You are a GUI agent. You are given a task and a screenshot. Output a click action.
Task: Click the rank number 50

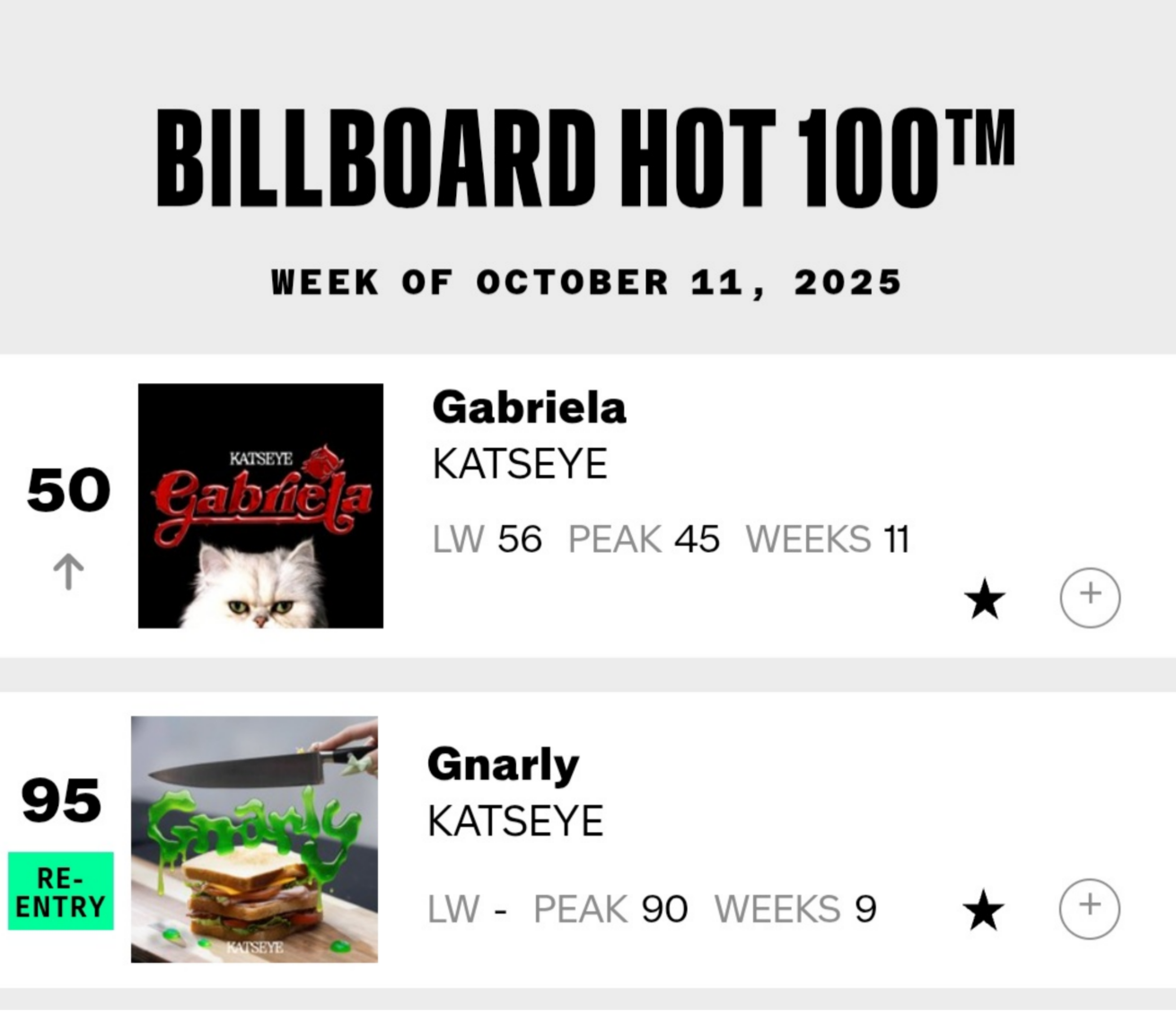(68, 490)
